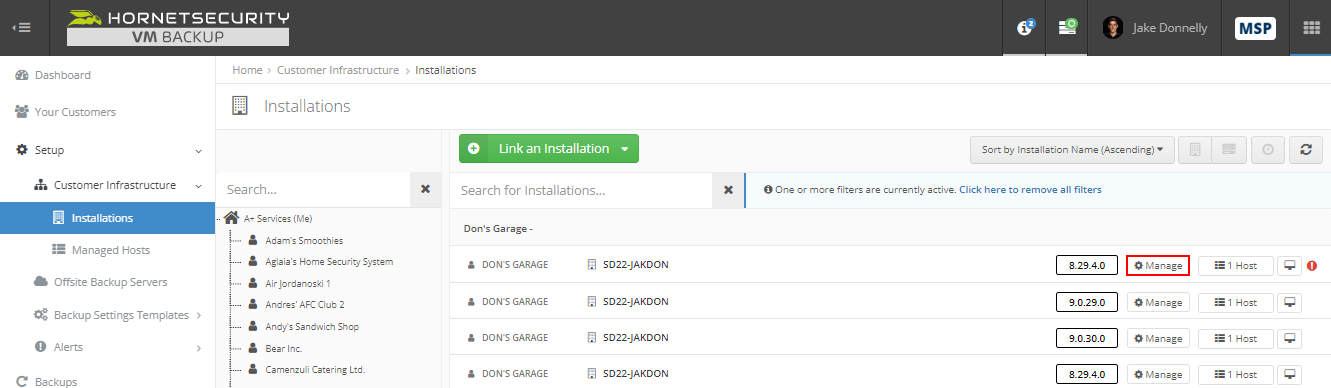Click the Hornetsecurity VM Backup logo
Image resolution: width=1331 pixels, height=388 pixels.
point(178,28)
